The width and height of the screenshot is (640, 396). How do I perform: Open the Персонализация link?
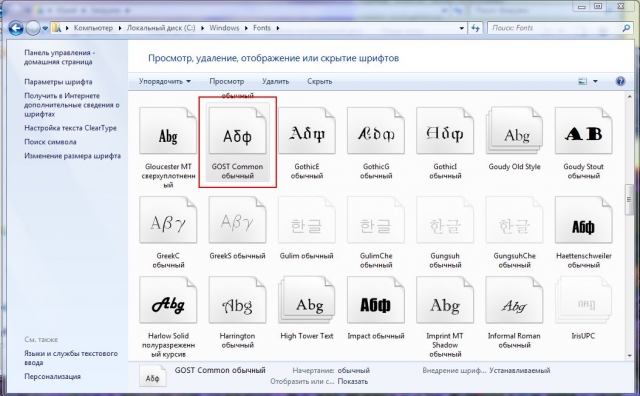click(52, 376)
